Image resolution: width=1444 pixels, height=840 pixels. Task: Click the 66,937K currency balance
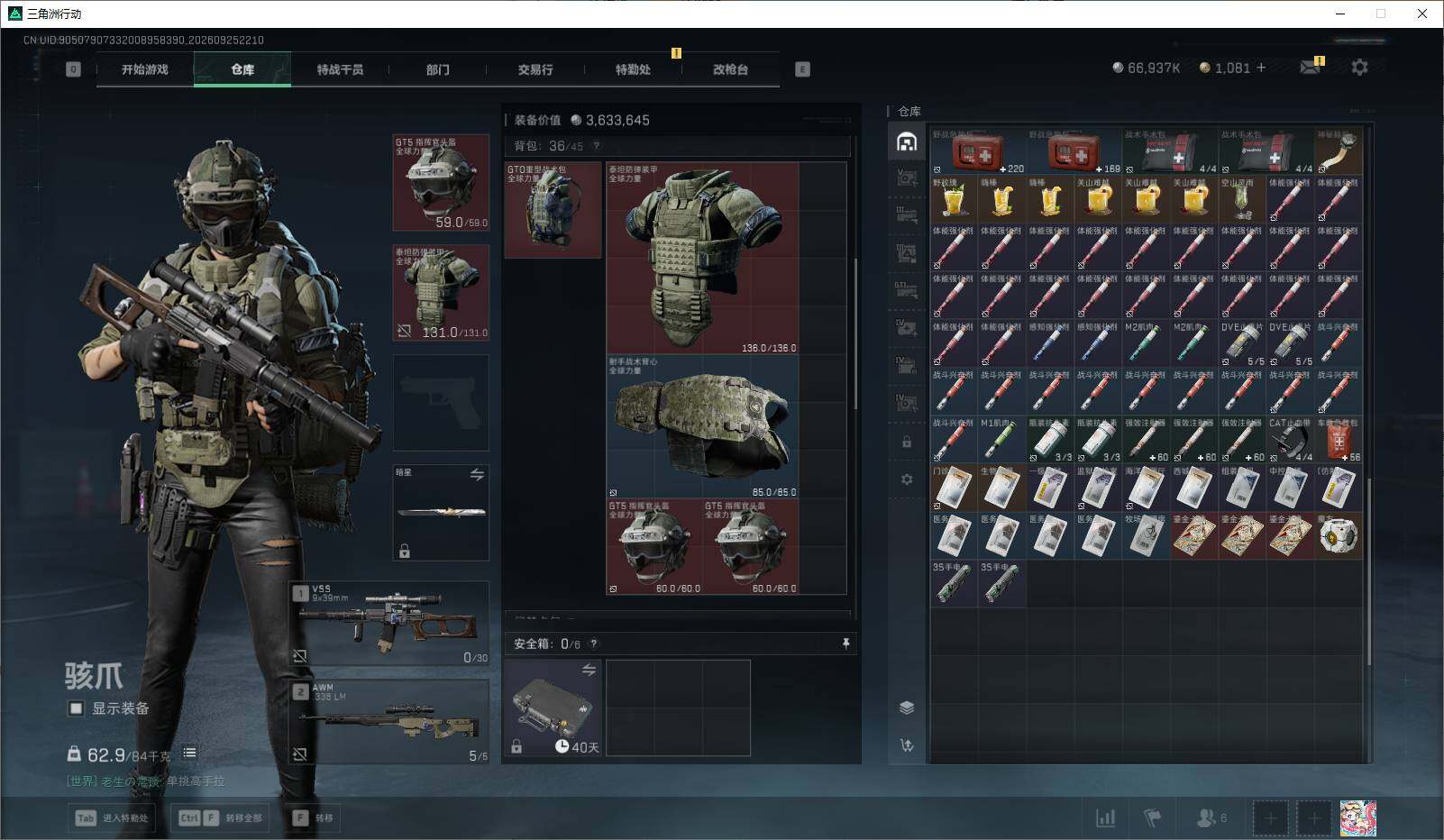coord(1146,68)
